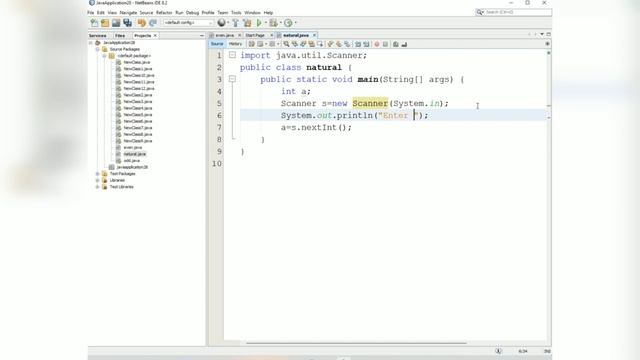Click the Save All toolbar icon
The image size is (640, 360).
pos(127,23)
